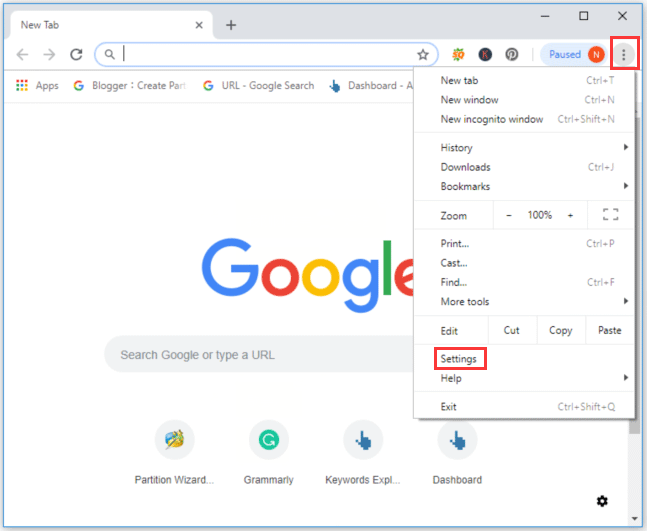
Task: Enter fullscreen mode via zoom row icon
Action: coord(610,215)
